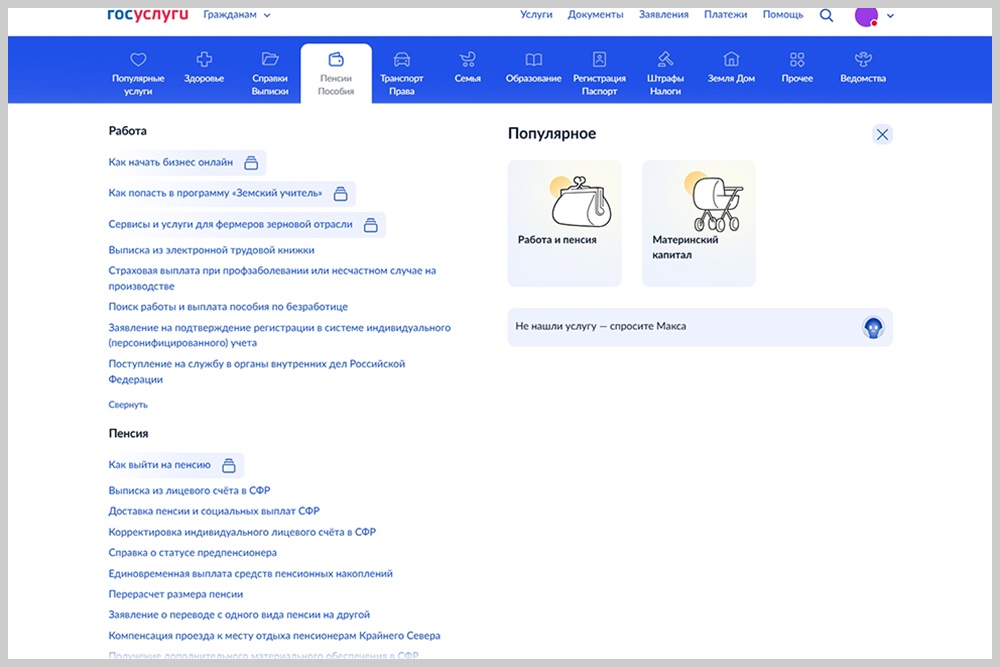Open the Работа и пенсия card

[564, 223]
